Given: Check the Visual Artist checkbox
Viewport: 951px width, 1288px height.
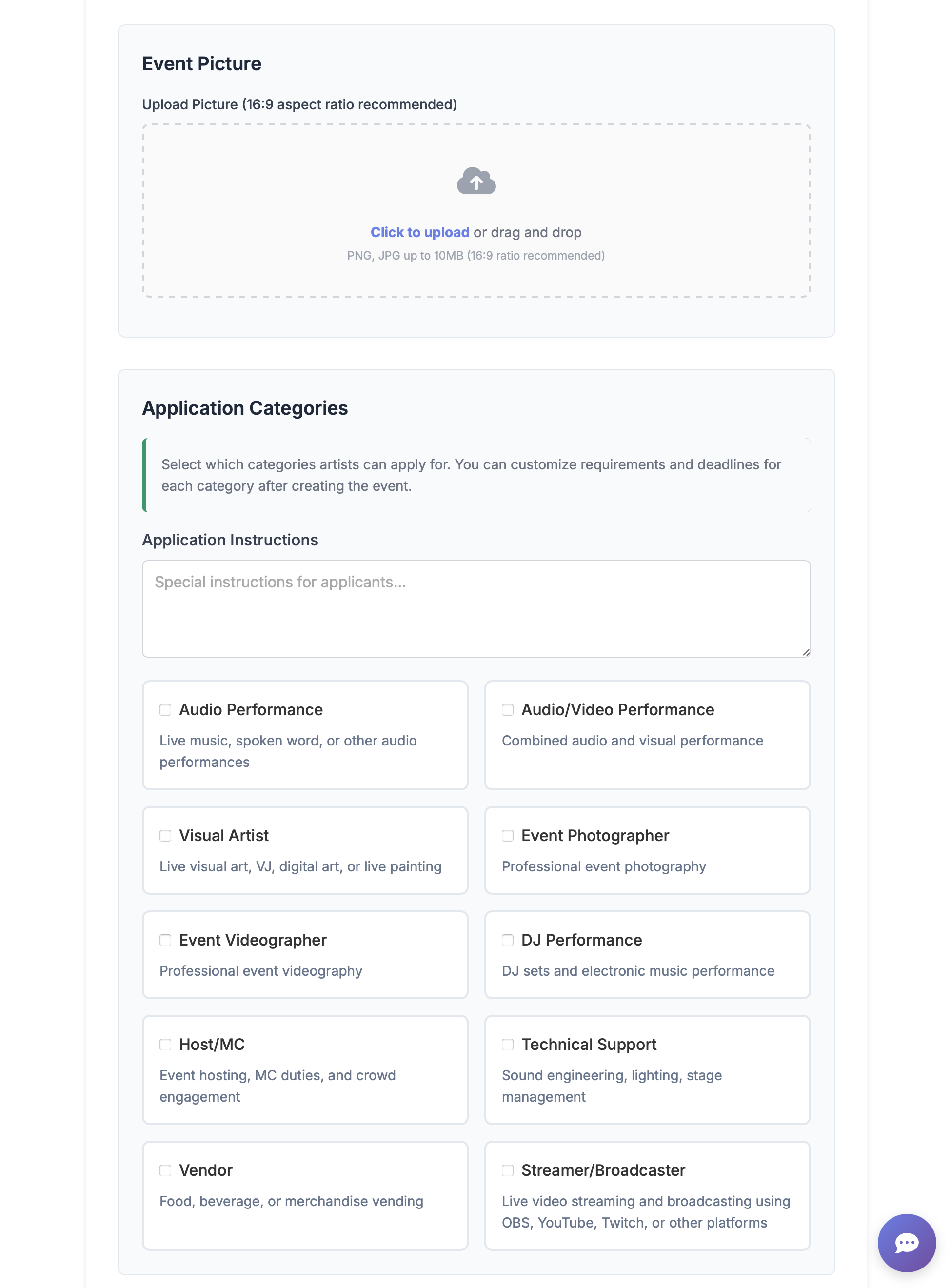Looking at the screenshot, I should pos(165,836).
